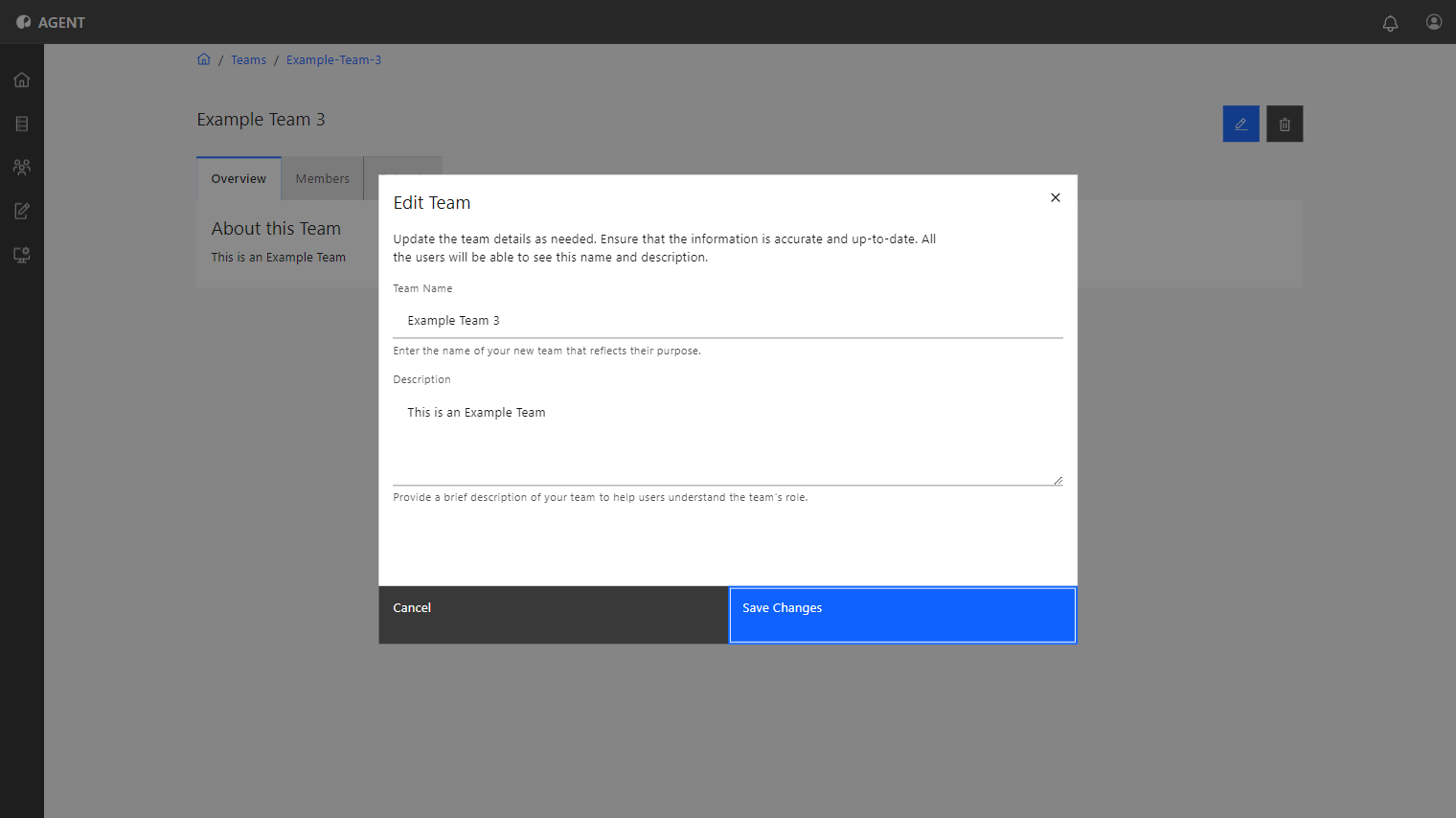Focus the Team Name input field
This screenshot has width=1456, height=818.
pos(728,321)
